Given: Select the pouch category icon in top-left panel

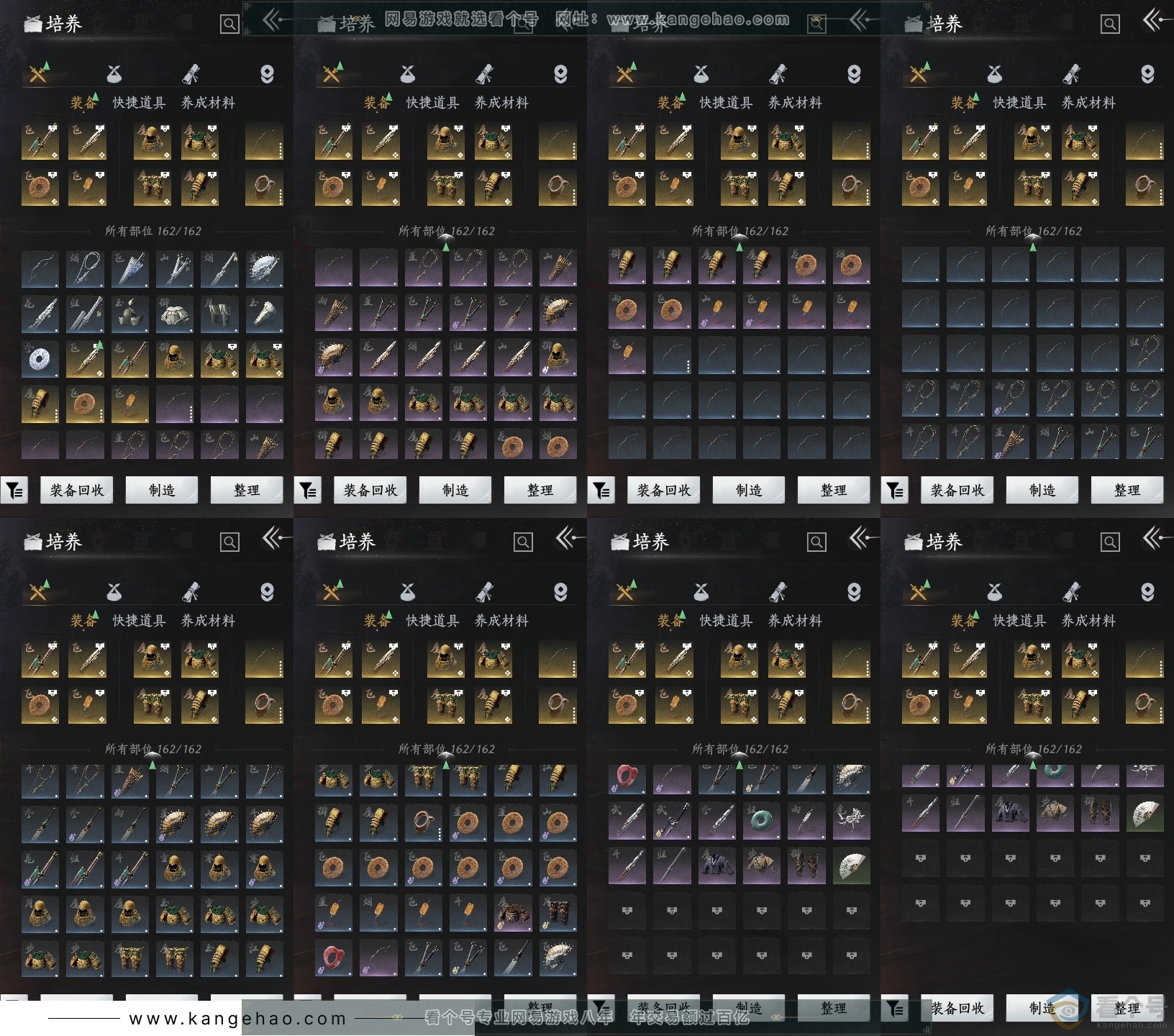Looking at the screenshot, I should tap(114, 73).
